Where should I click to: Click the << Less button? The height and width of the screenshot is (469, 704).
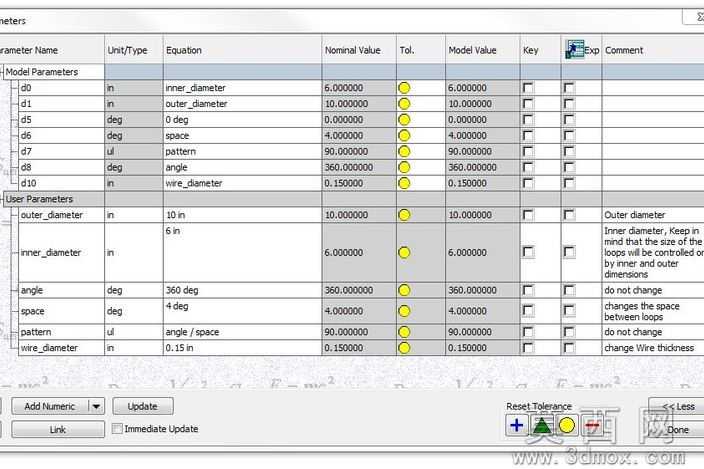click(x=678, y=407)
